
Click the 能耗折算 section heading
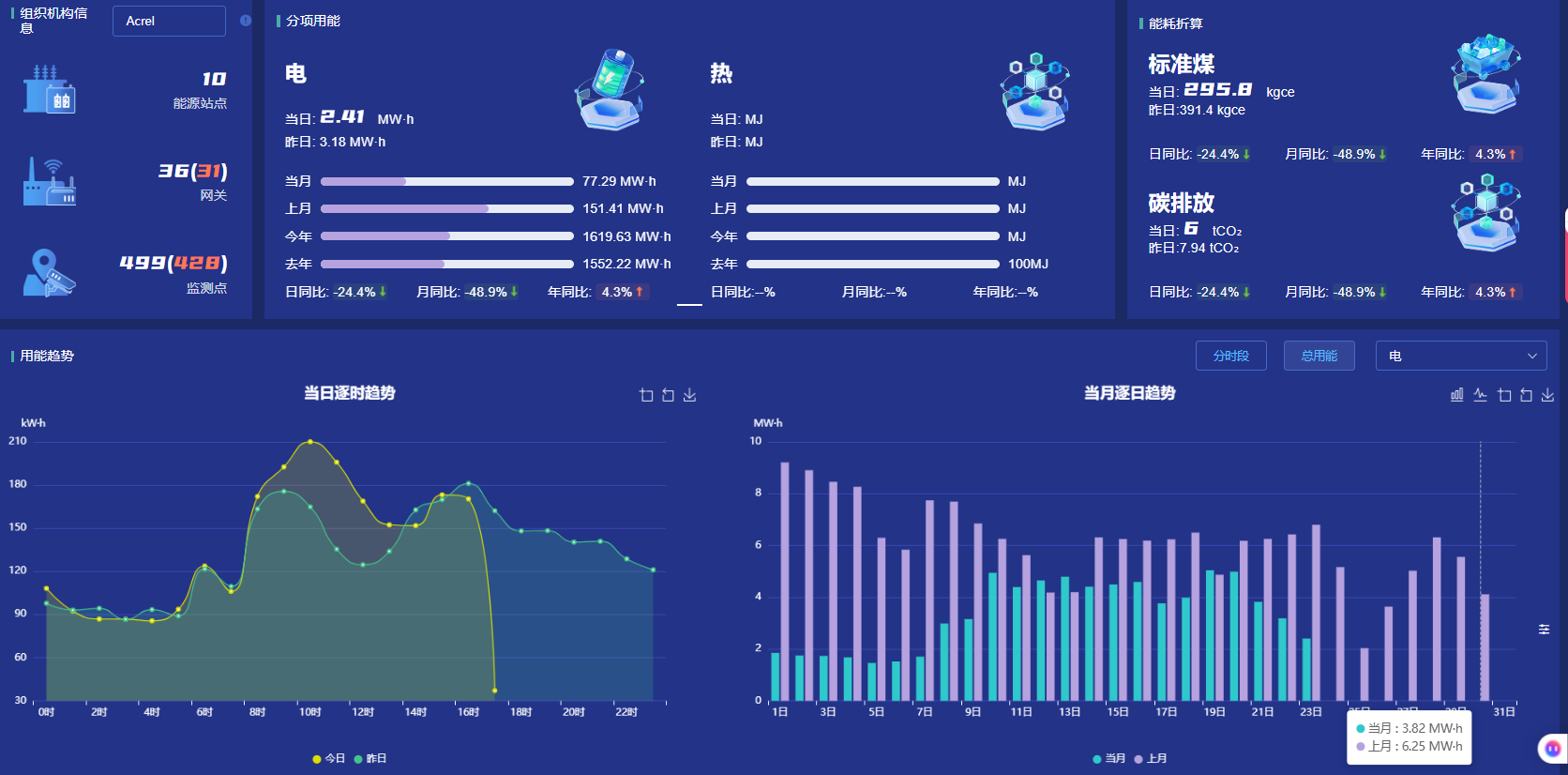pyautogui.click(x=1176, y=23)
